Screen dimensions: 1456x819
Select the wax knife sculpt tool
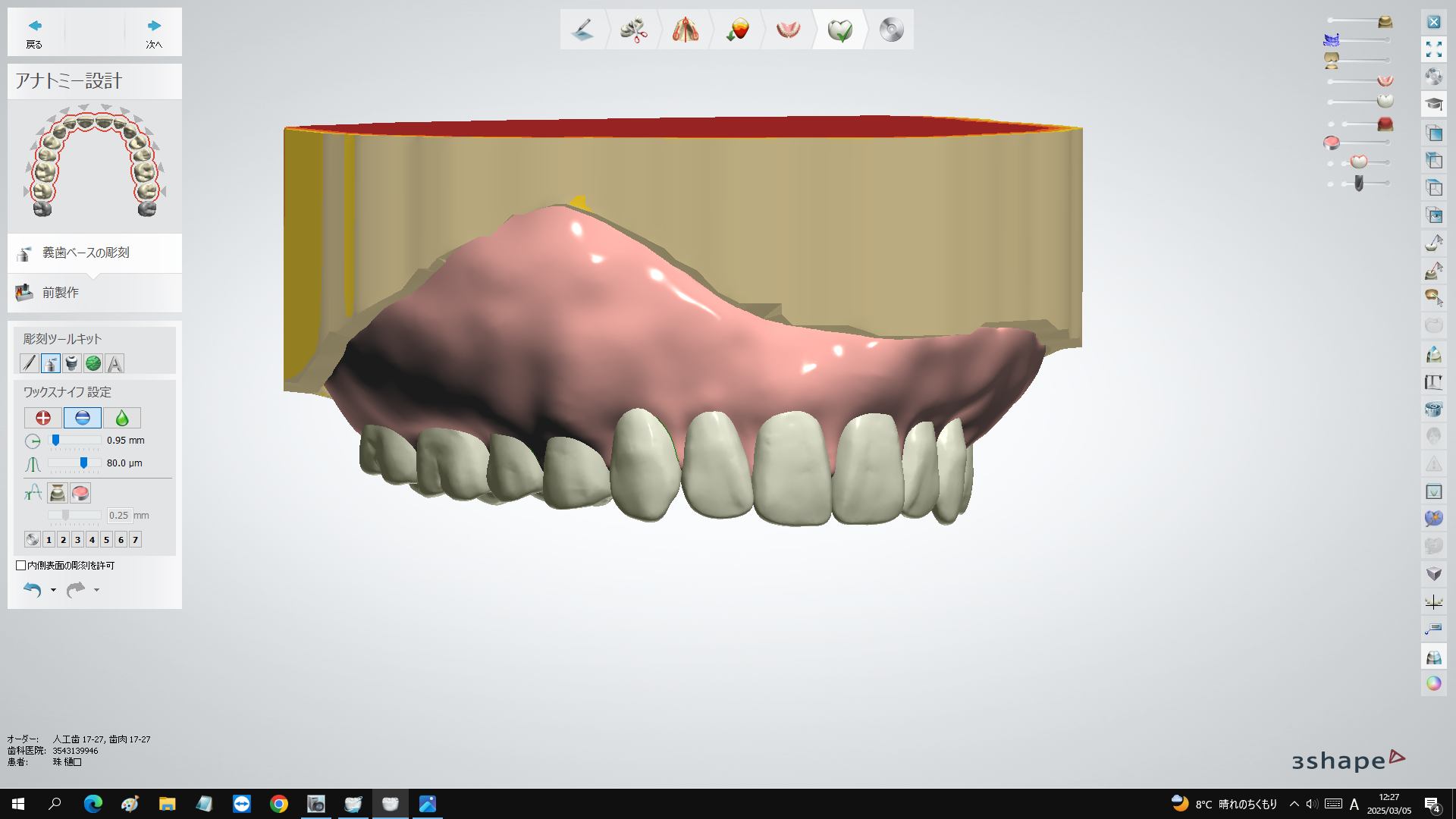(x=51, y=364)
